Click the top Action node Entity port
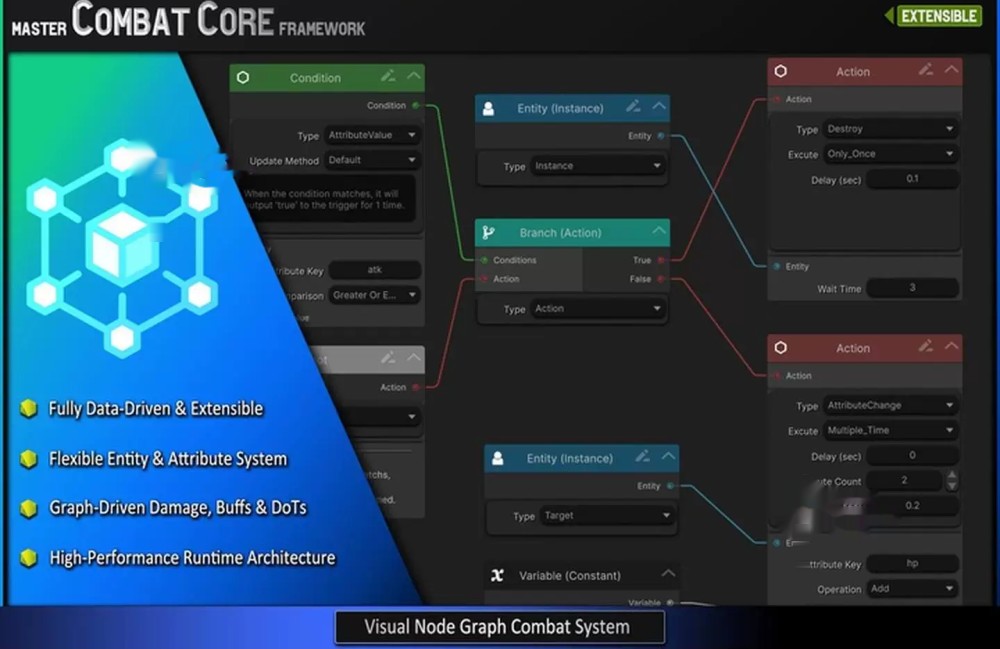Screen dimensions: 1000x649 click(x=777, y=266)
